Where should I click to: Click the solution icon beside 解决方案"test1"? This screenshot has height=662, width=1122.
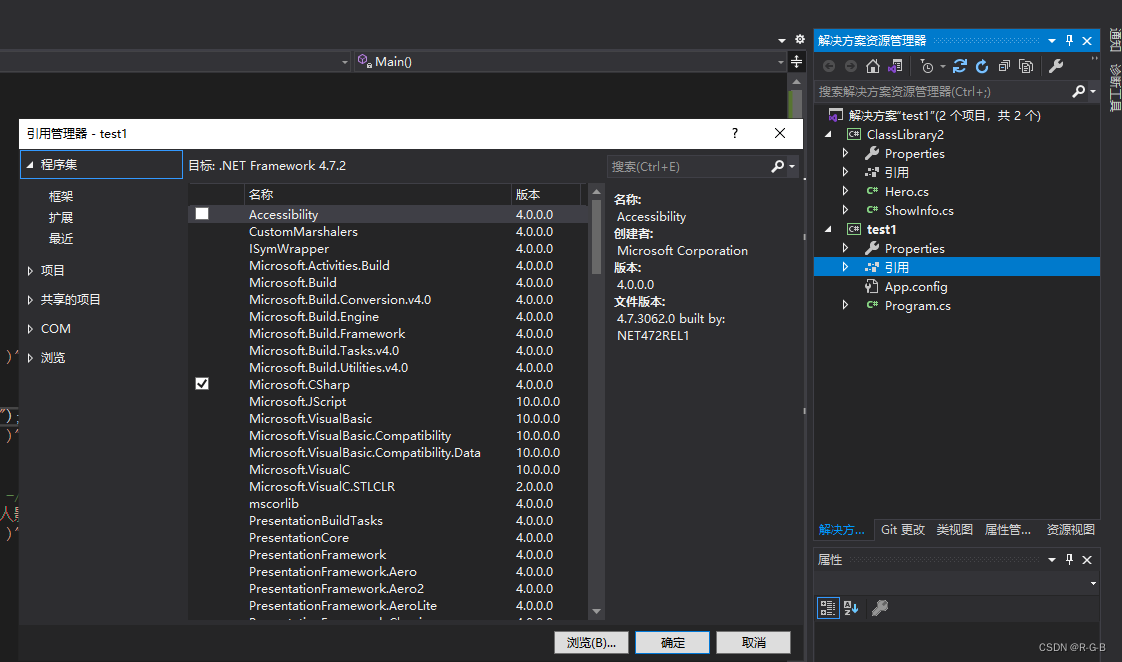[835, 115]
